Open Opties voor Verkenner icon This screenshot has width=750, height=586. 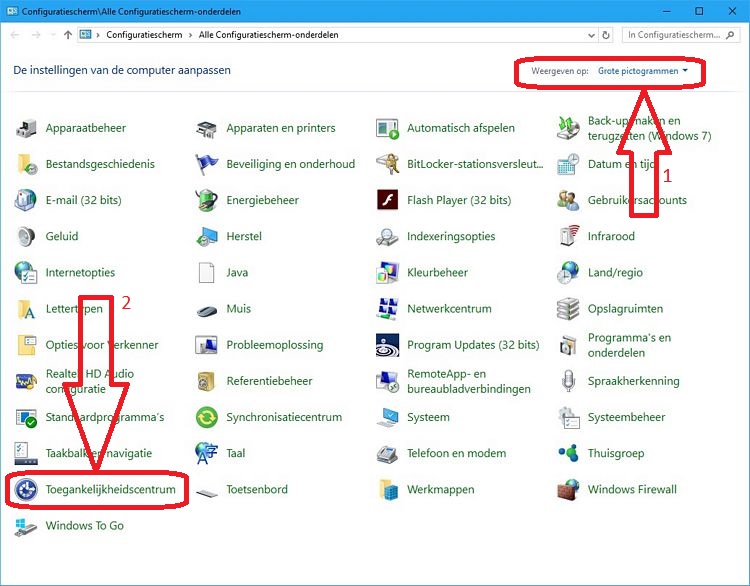pyautogui.click(x=26, y=345)
